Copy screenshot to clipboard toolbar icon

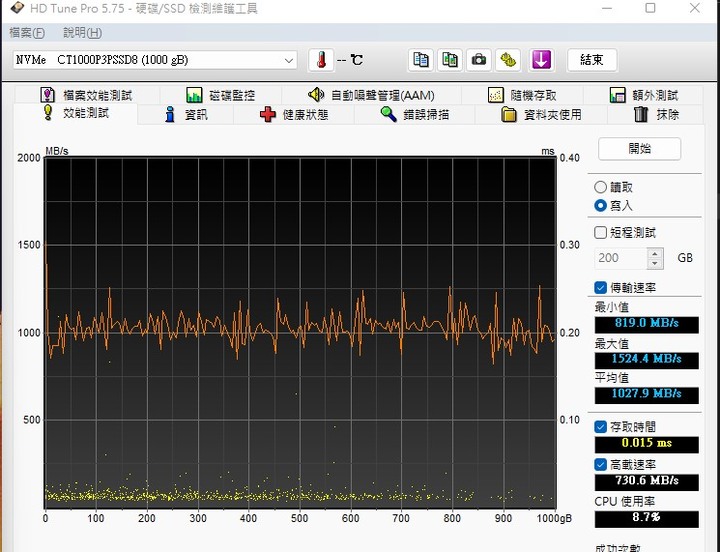pos(450,60)
